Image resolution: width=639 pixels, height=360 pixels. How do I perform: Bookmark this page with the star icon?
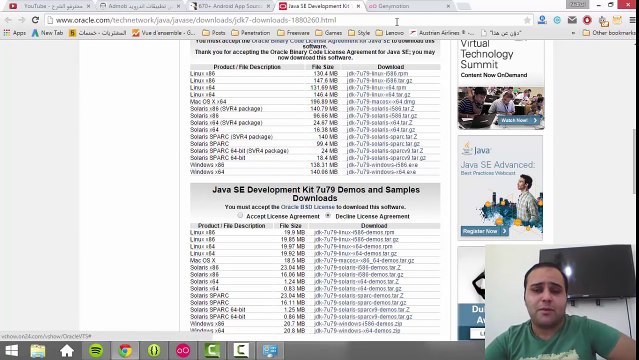(x=527, y=20)
